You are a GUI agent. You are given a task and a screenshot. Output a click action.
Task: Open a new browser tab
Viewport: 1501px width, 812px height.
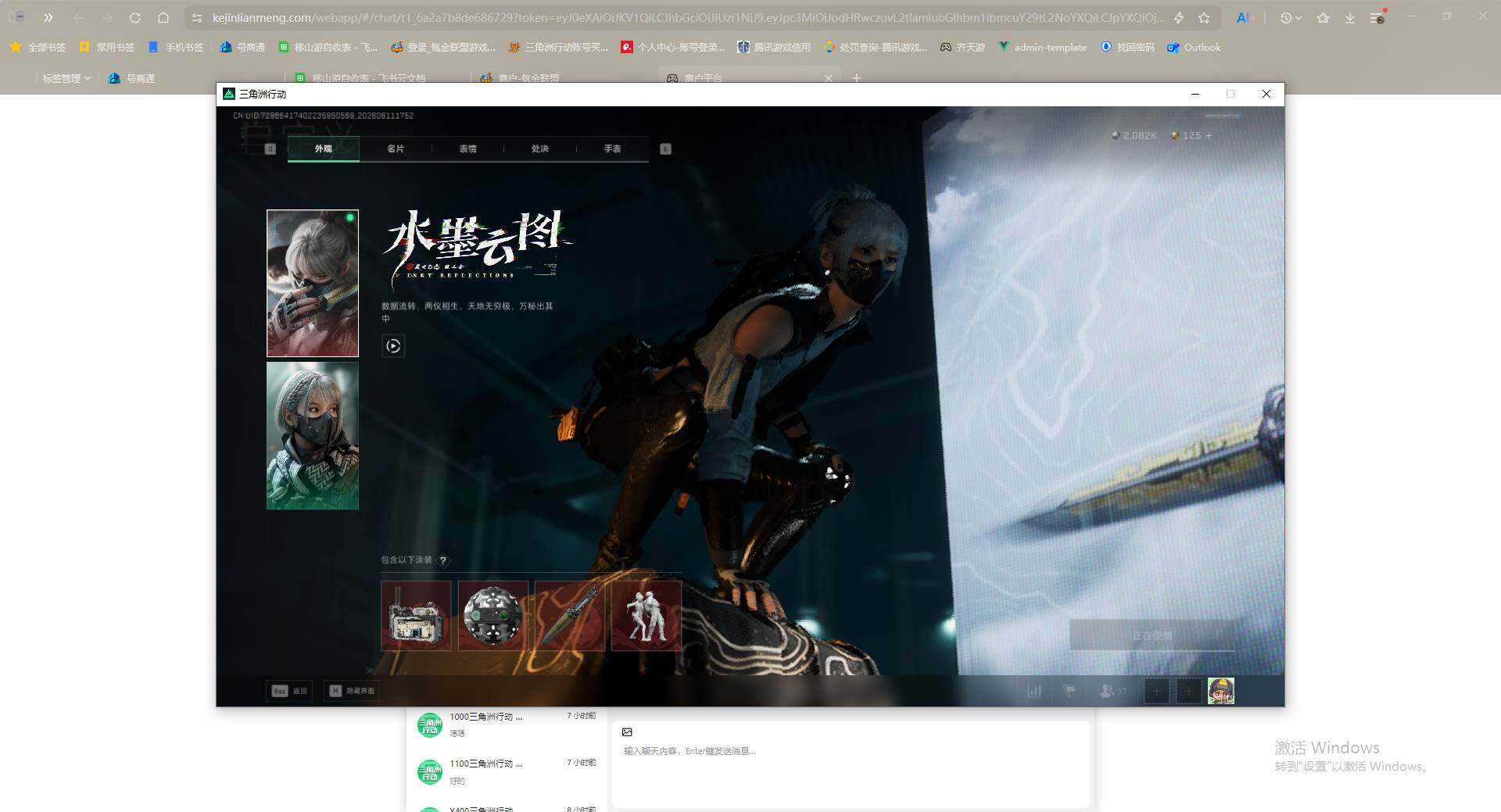pyautogui.click(x=857, y=78)
